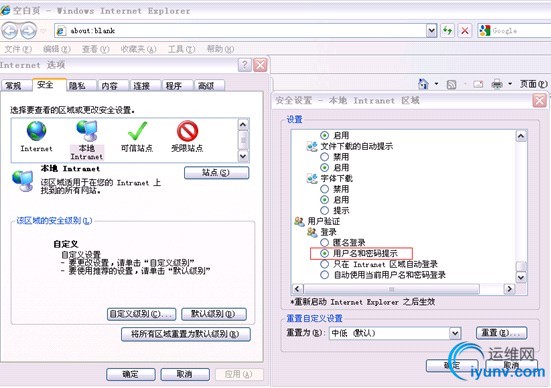Image resolution: width=551 pixels, height=388 pixels.
Task: Switch to the 常规 tab
Action: [15, 85]
